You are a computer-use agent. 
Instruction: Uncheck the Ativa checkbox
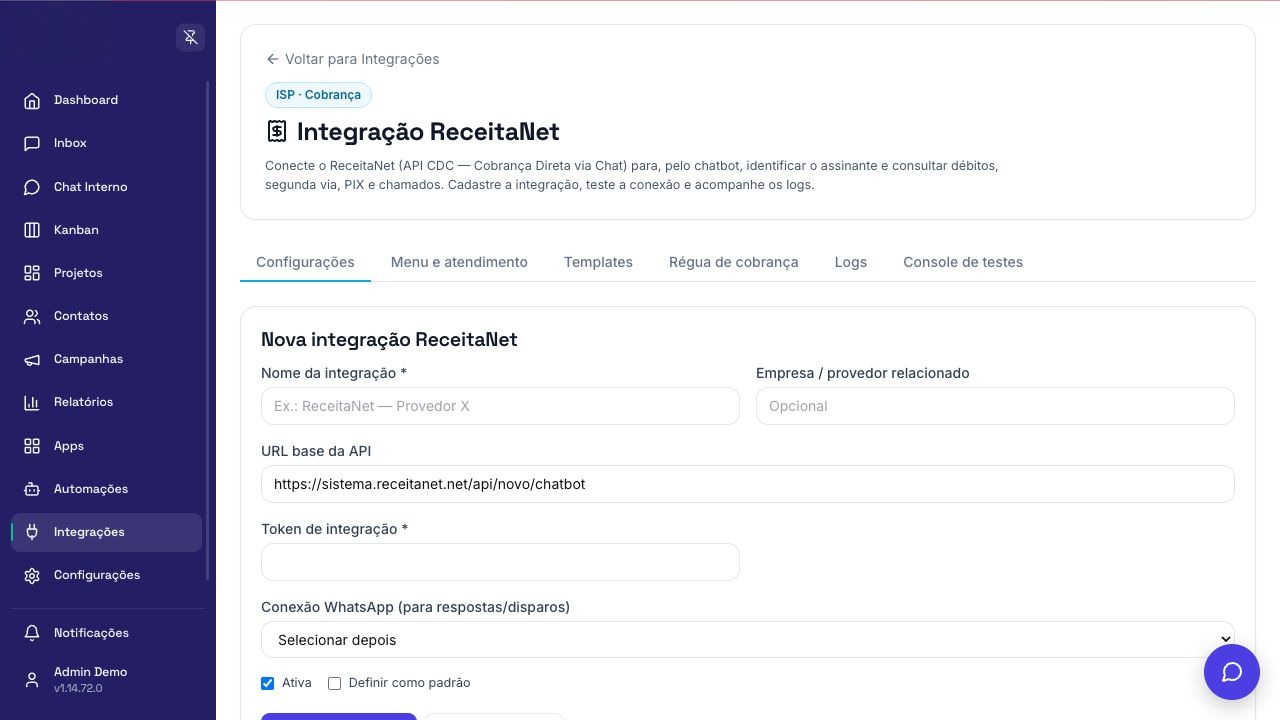[x=267, y=683]
